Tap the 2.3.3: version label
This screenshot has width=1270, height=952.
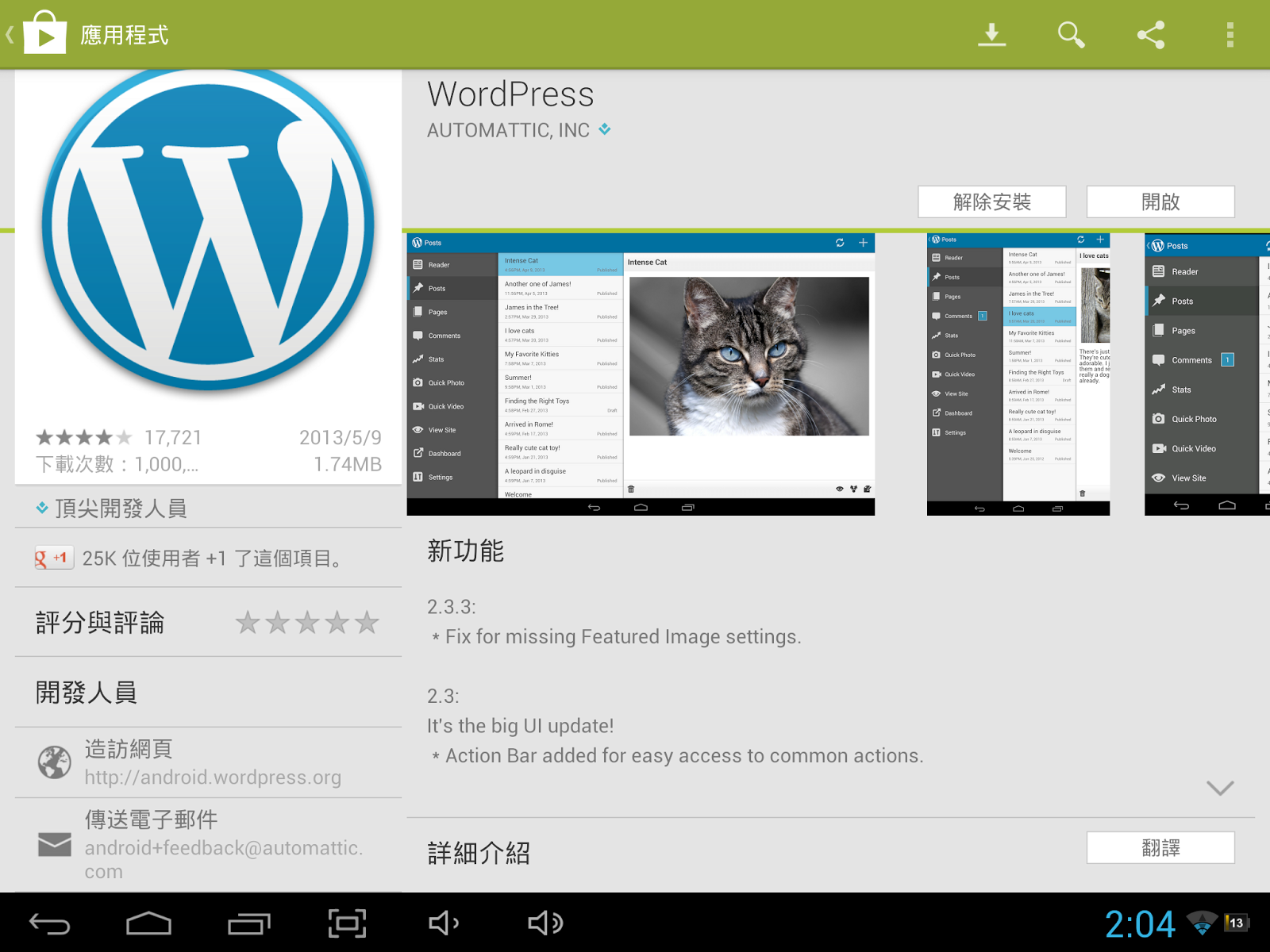pyautogui.click(x=452, y=607)
